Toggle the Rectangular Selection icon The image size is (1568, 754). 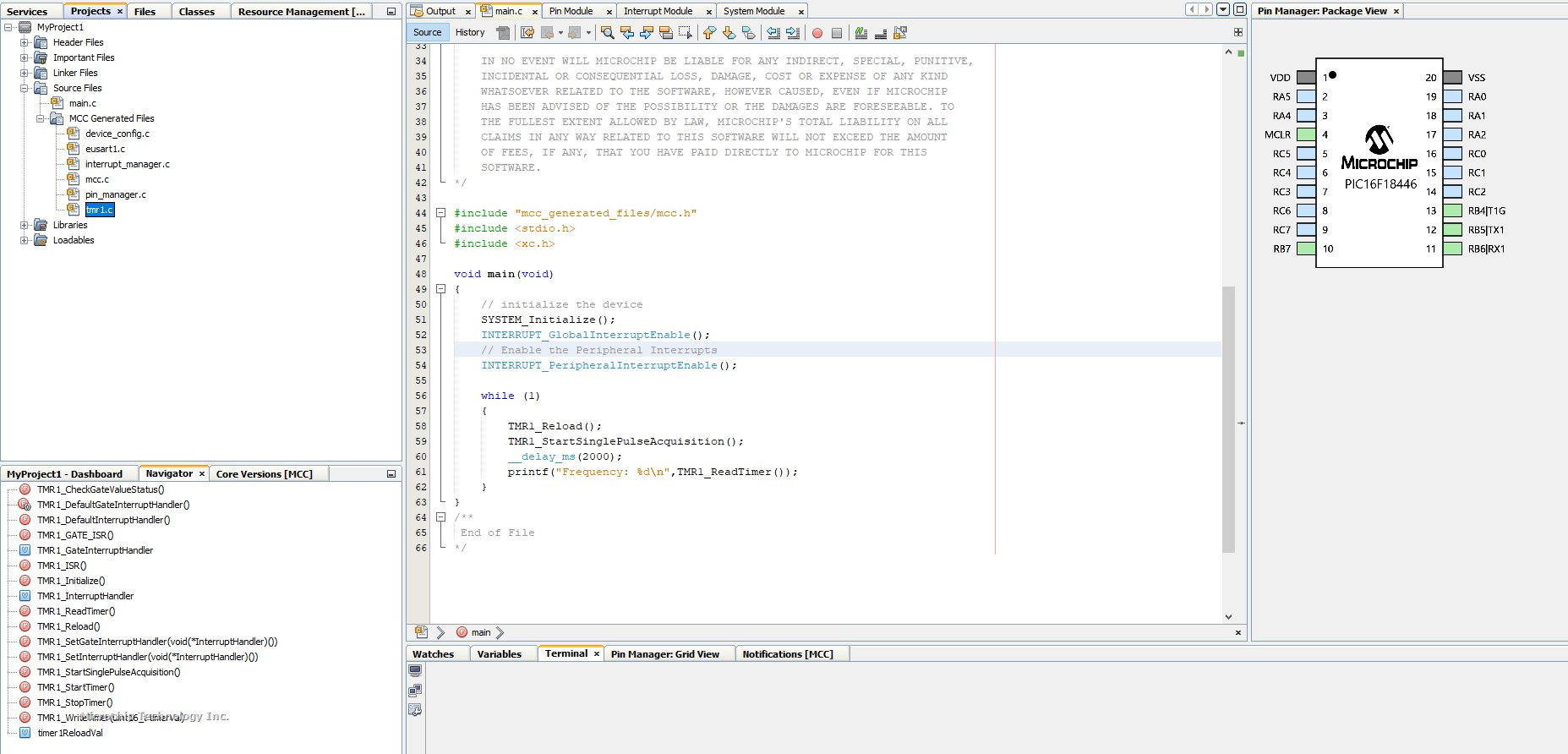coord(686,33)
